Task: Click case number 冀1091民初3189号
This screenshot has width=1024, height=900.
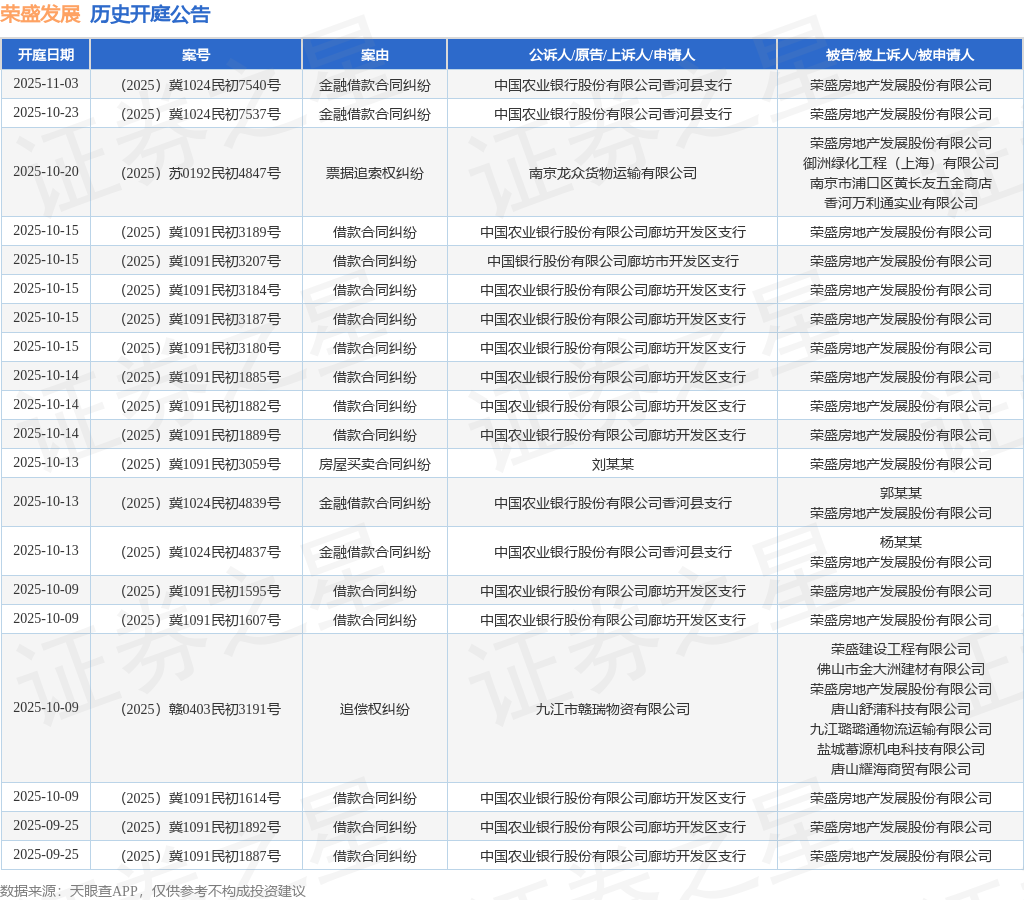Action: point(200,233)
